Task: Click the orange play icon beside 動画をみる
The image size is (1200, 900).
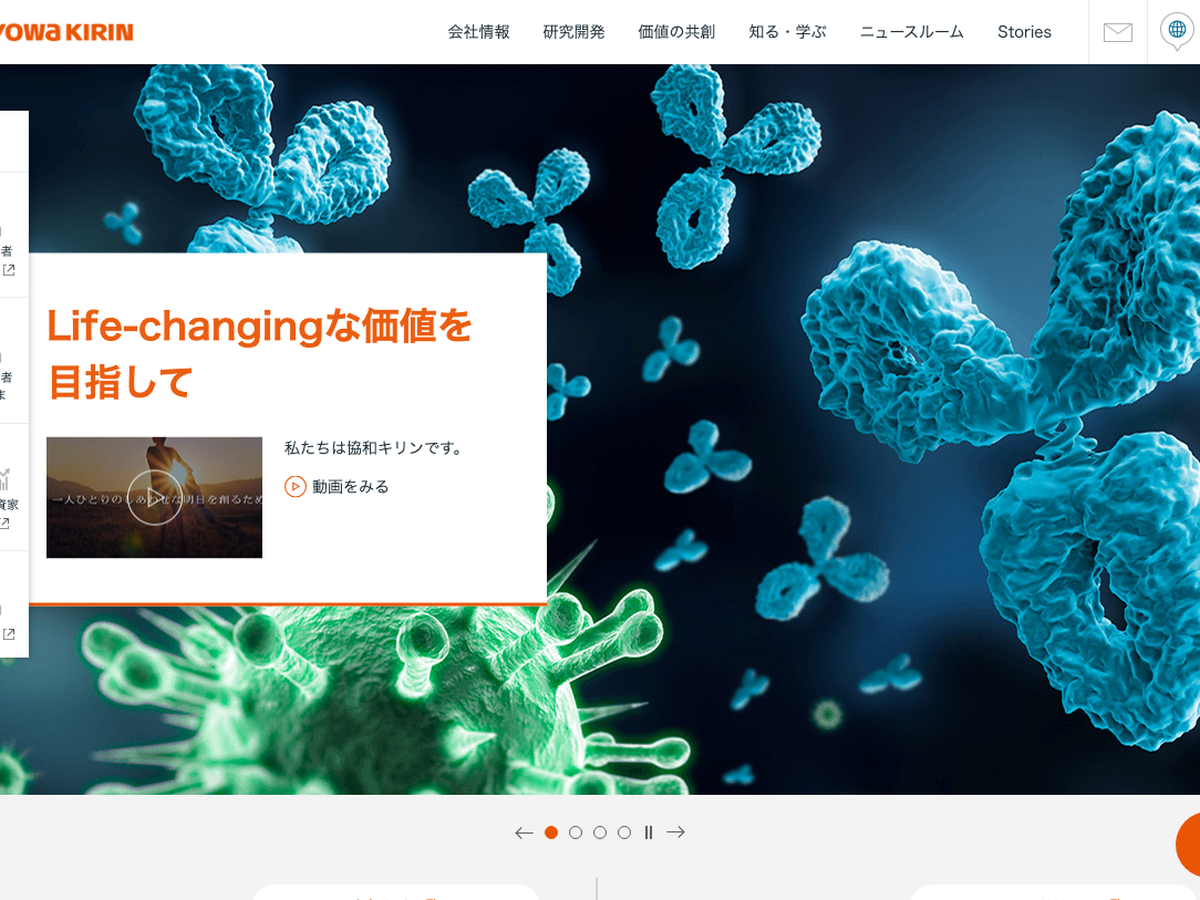Action: pos(295,487)
